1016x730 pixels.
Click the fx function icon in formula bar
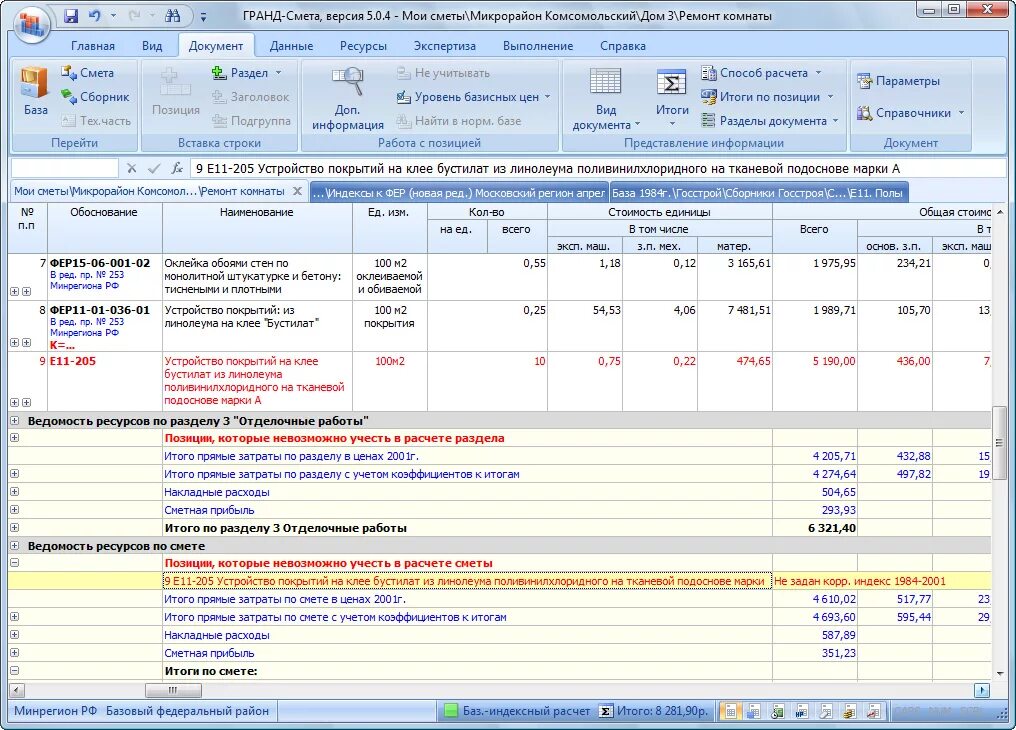click(176, 168)
